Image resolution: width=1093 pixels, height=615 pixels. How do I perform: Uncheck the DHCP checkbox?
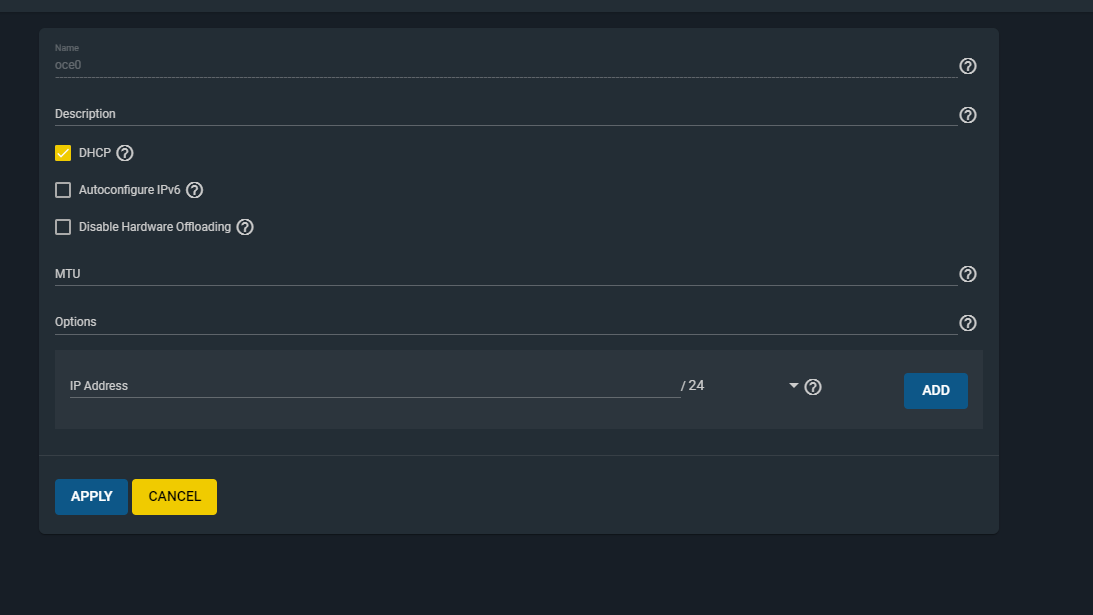click(63, 153)
